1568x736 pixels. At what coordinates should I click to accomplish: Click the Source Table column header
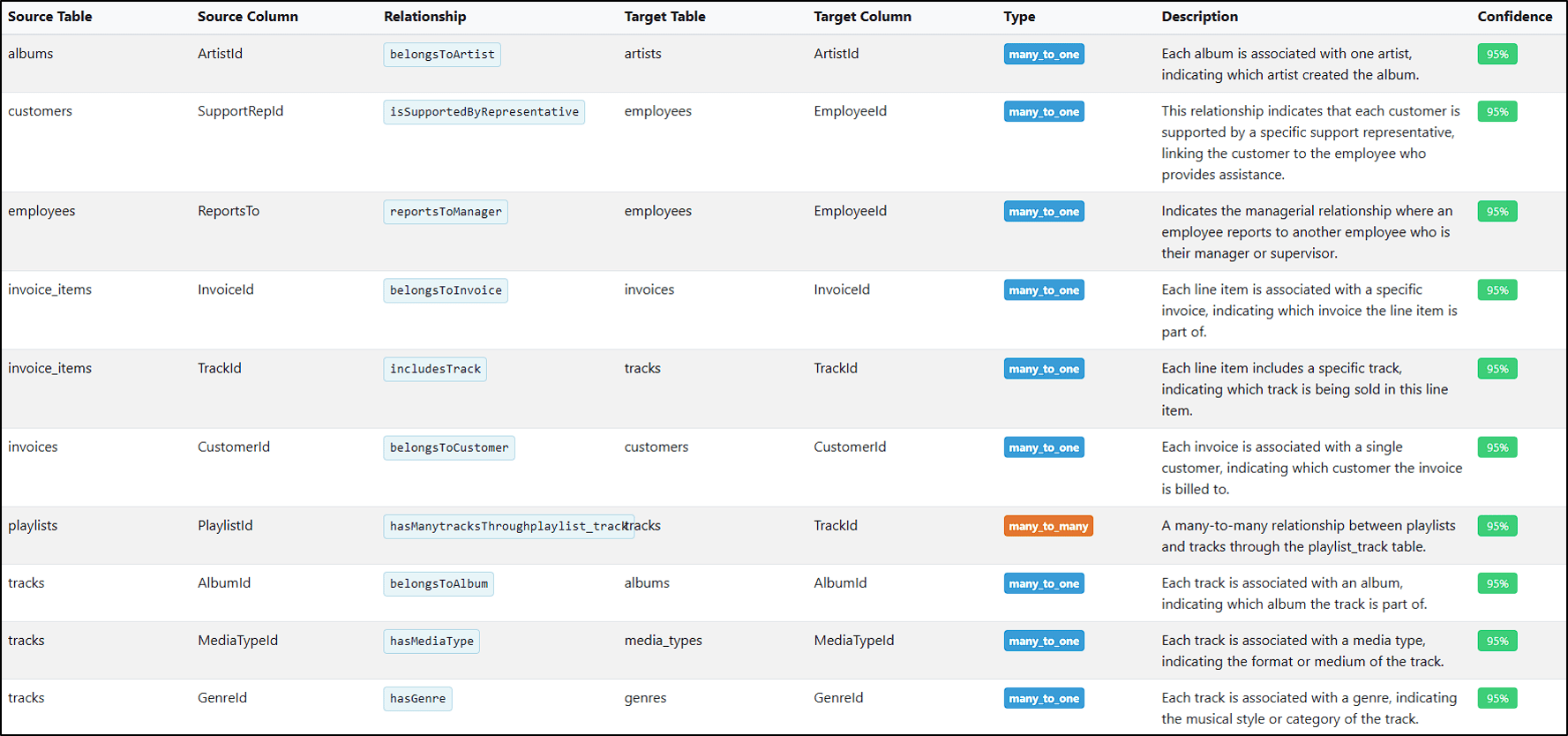coord(50,17)
